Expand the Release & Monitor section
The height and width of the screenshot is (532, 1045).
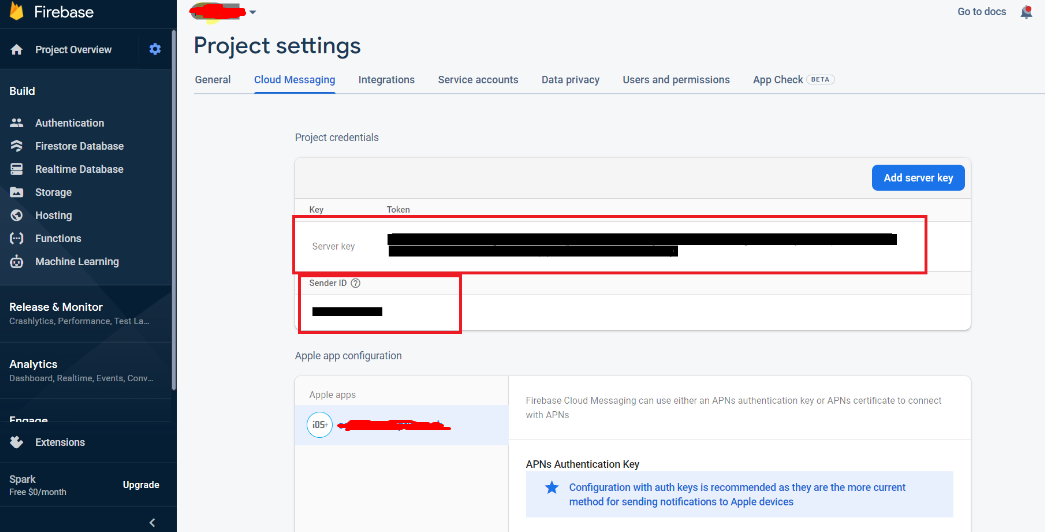[x=56, y=307]
